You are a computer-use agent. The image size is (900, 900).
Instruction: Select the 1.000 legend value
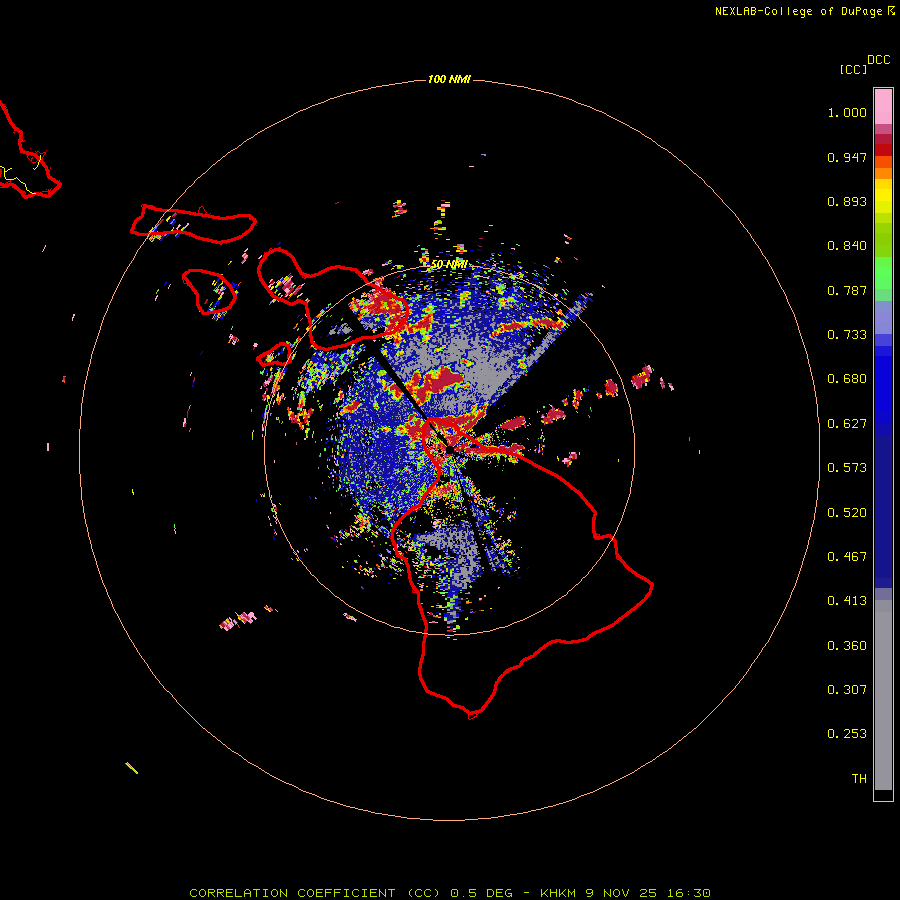(847, 113)
